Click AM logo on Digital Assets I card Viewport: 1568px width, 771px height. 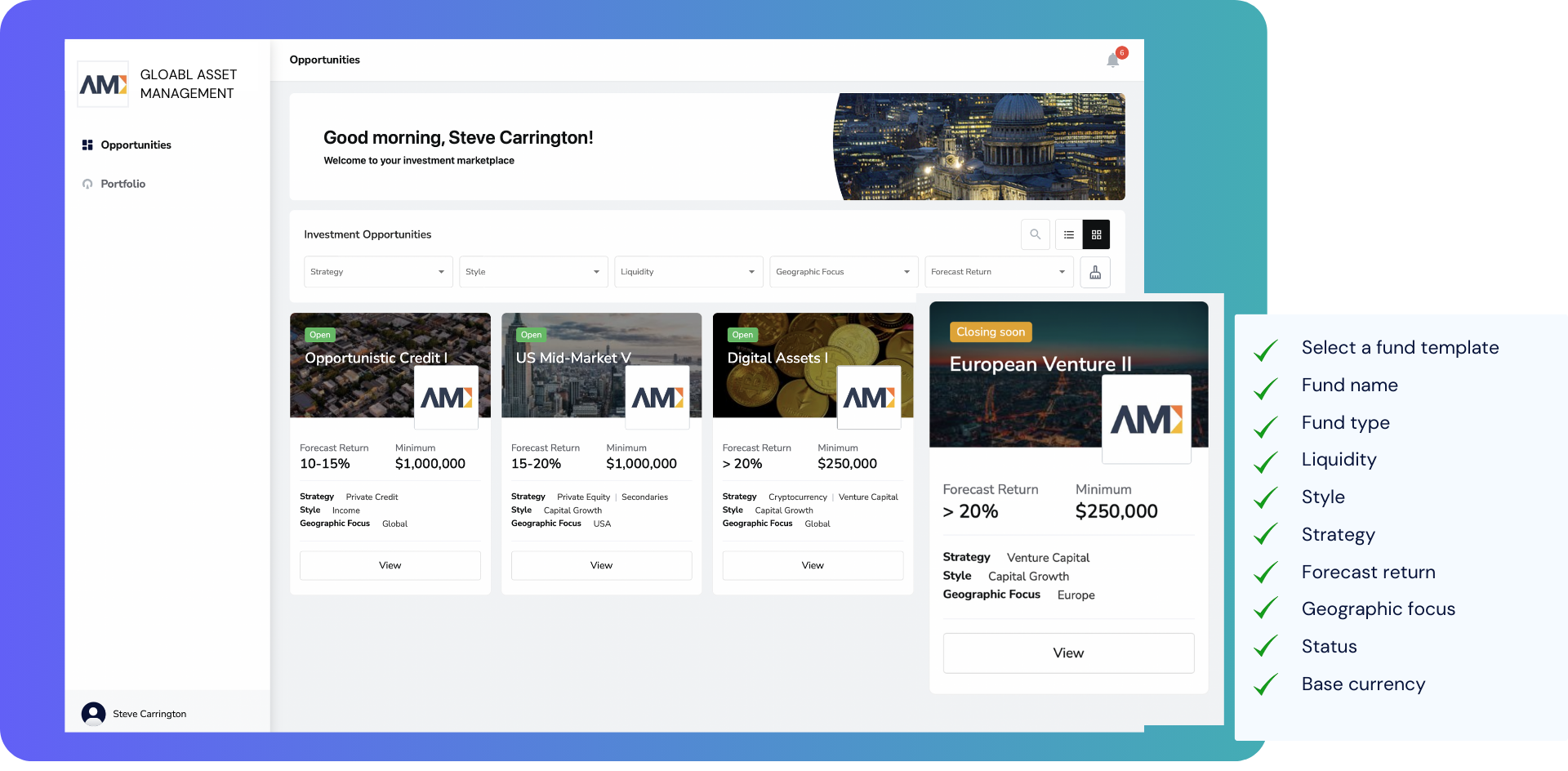869,397
